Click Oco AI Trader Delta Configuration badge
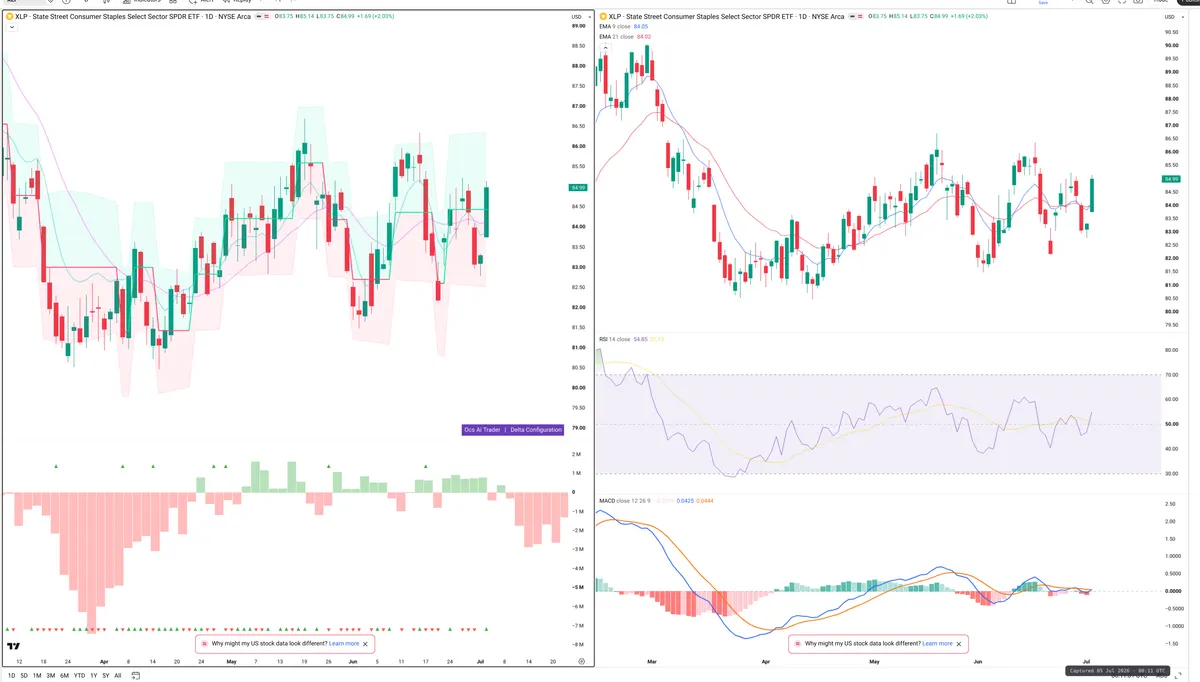1200x682 pixels. (x=512, y=429)
